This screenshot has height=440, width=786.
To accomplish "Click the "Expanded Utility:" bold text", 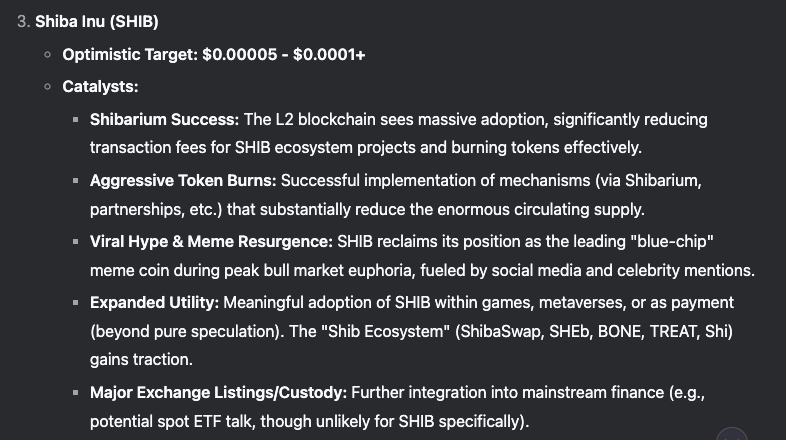I will tap(153, 302).
